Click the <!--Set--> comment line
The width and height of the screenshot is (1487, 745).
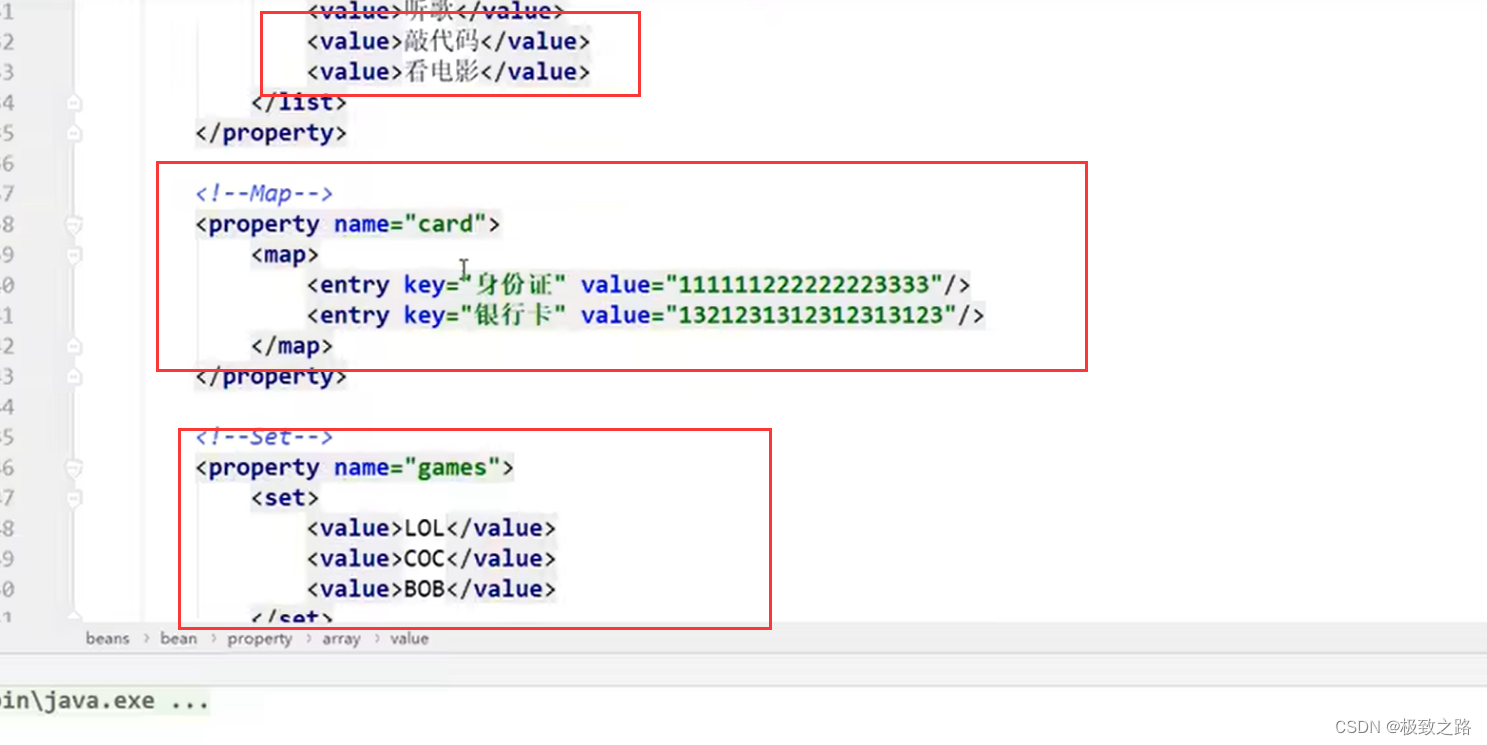(264, 437)
